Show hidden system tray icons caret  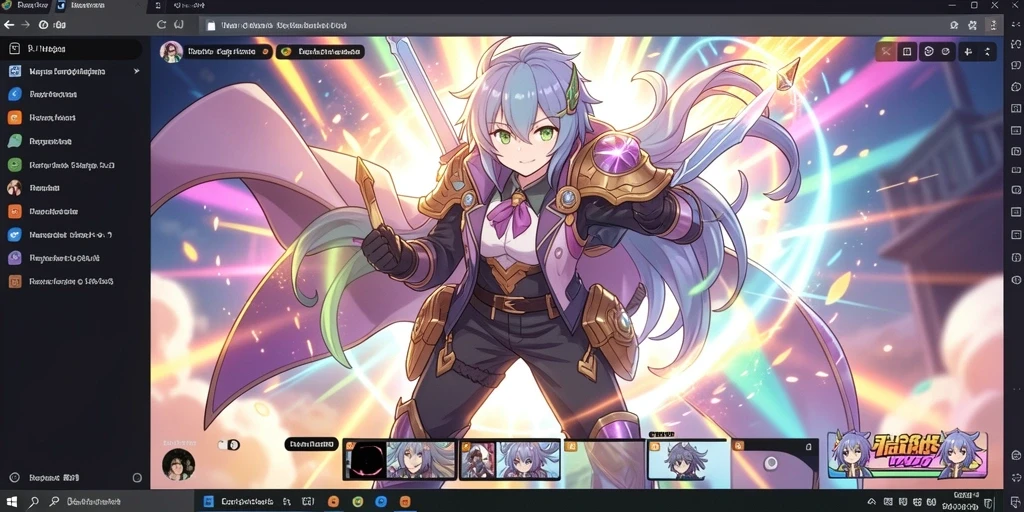[871, 502]
